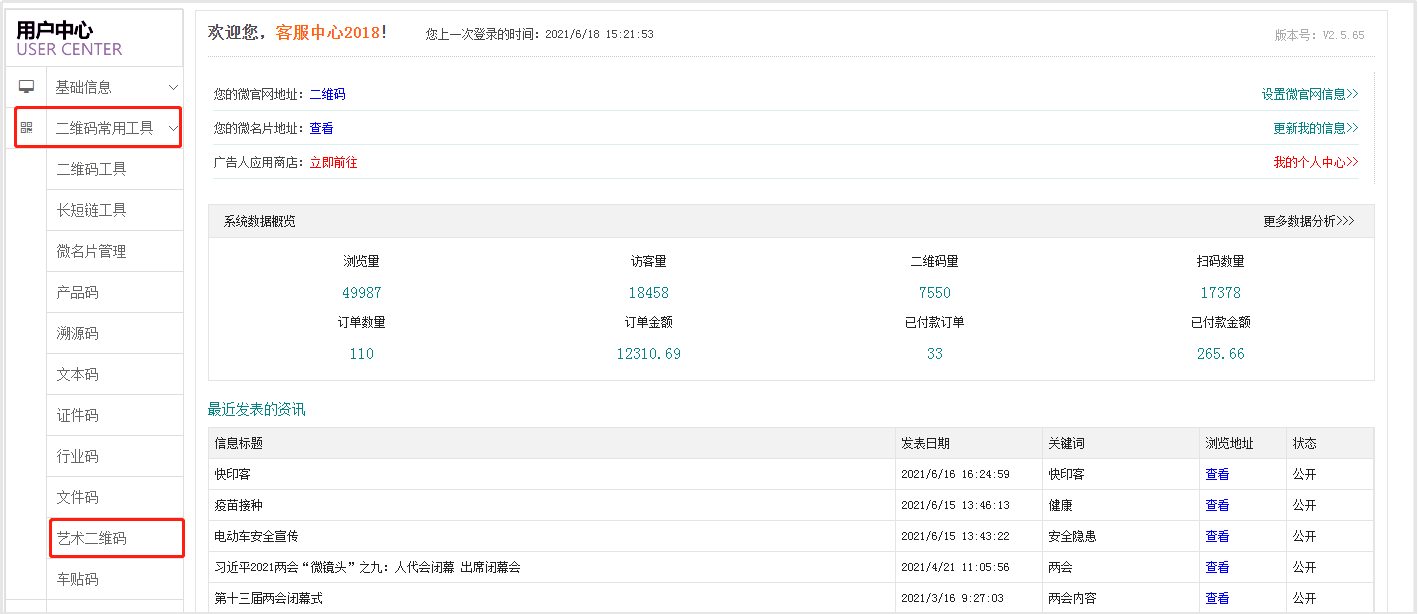Open 更新我的信息>> link
Viewport: 1418px width, 614px height.
1315,128
